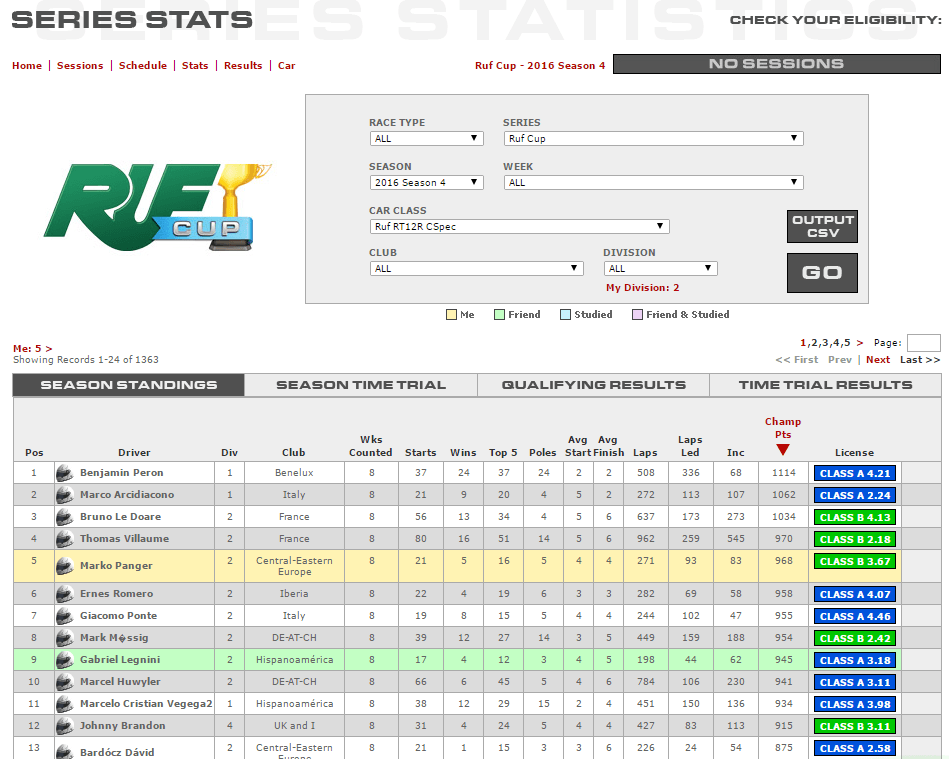Click the Output CSV button
The image size is (949, 759).
(822, 226)
